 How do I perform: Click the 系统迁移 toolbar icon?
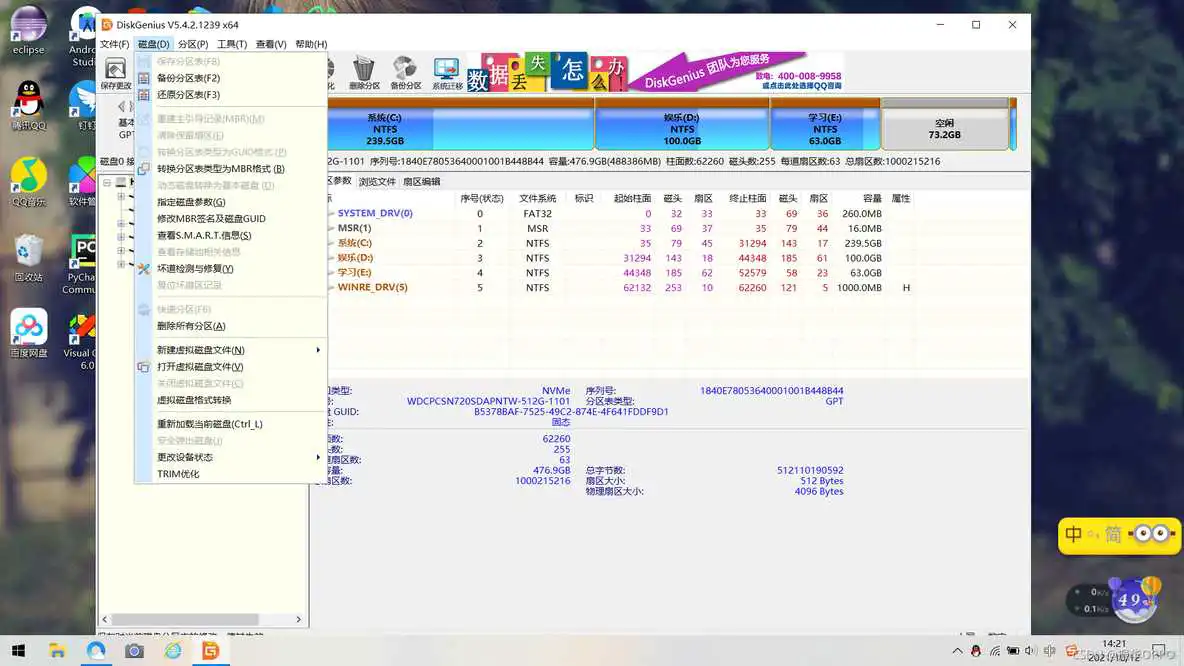click(x=446, y=72)
